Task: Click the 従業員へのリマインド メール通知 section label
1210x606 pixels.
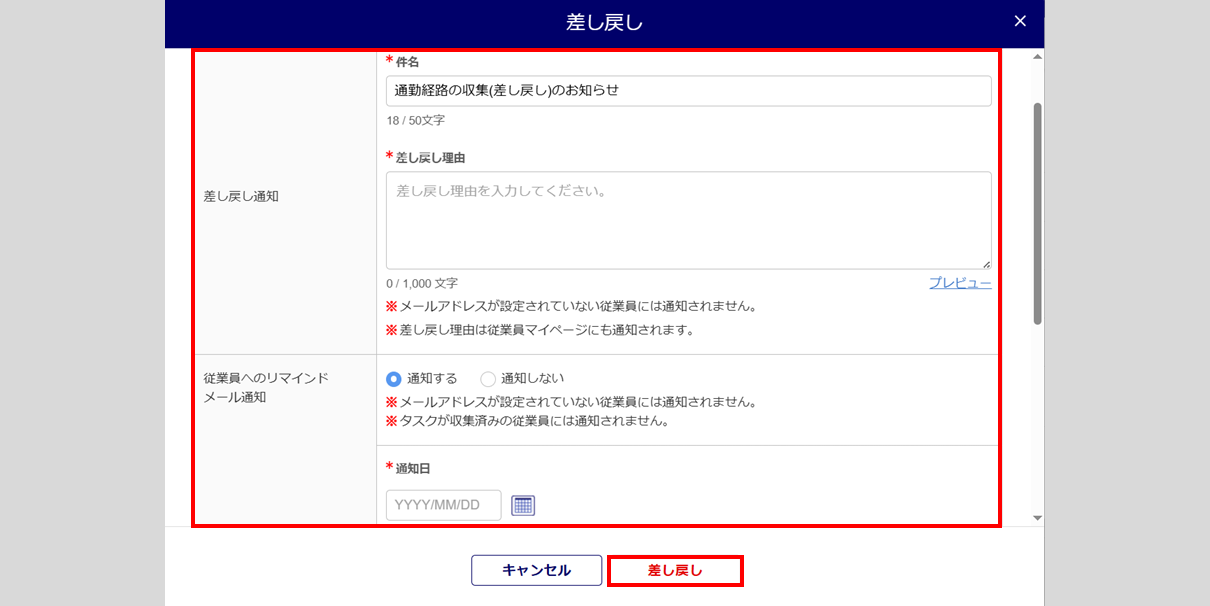Action: [x=266, y=388]
